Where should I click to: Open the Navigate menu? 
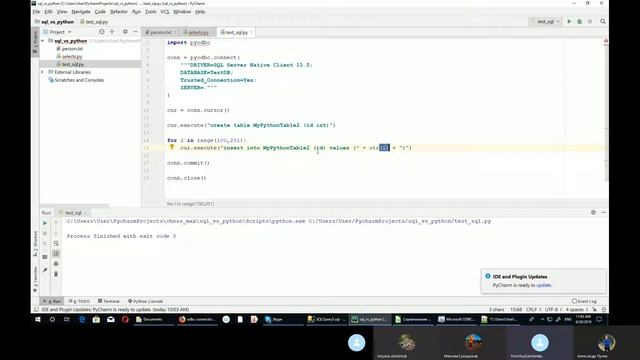coord(81,12)
